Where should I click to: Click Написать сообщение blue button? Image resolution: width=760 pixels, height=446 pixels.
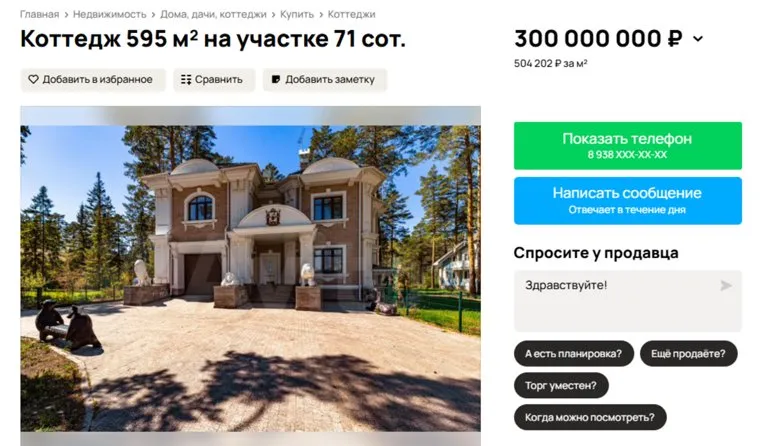pyautogui.click(x=628, y=201)
